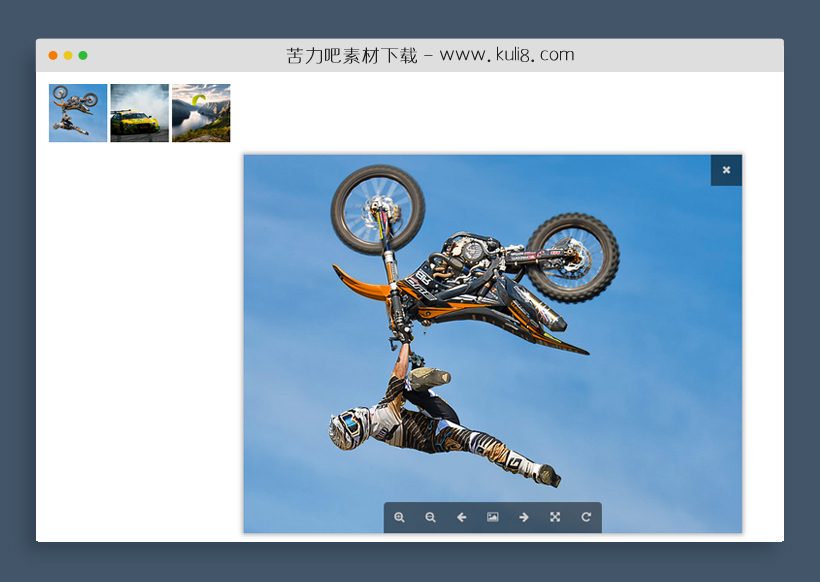Viewport: 820px width, 582px height.
Task: Advance to next image with right arrow
Action: click(523, 517)
